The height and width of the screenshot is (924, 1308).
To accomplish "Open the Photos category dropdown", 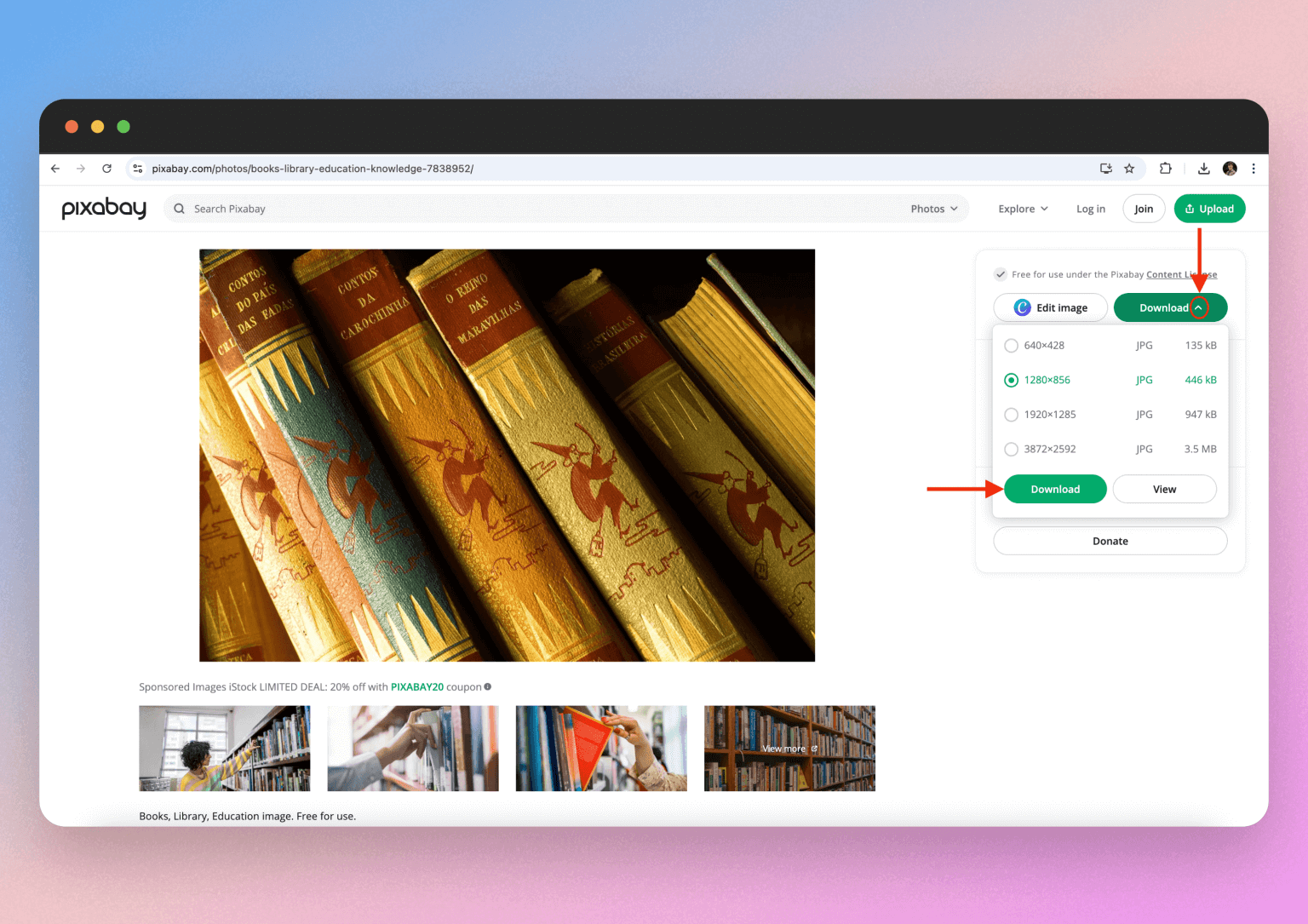I will tap(933, 209).
